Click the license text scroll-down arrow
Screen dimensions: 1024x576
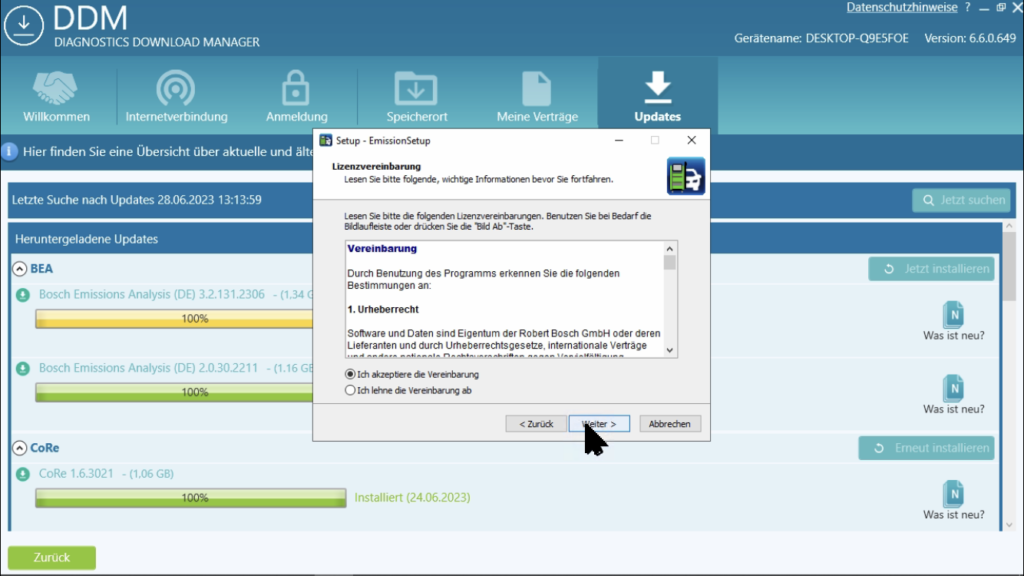(x=669, y=351)
